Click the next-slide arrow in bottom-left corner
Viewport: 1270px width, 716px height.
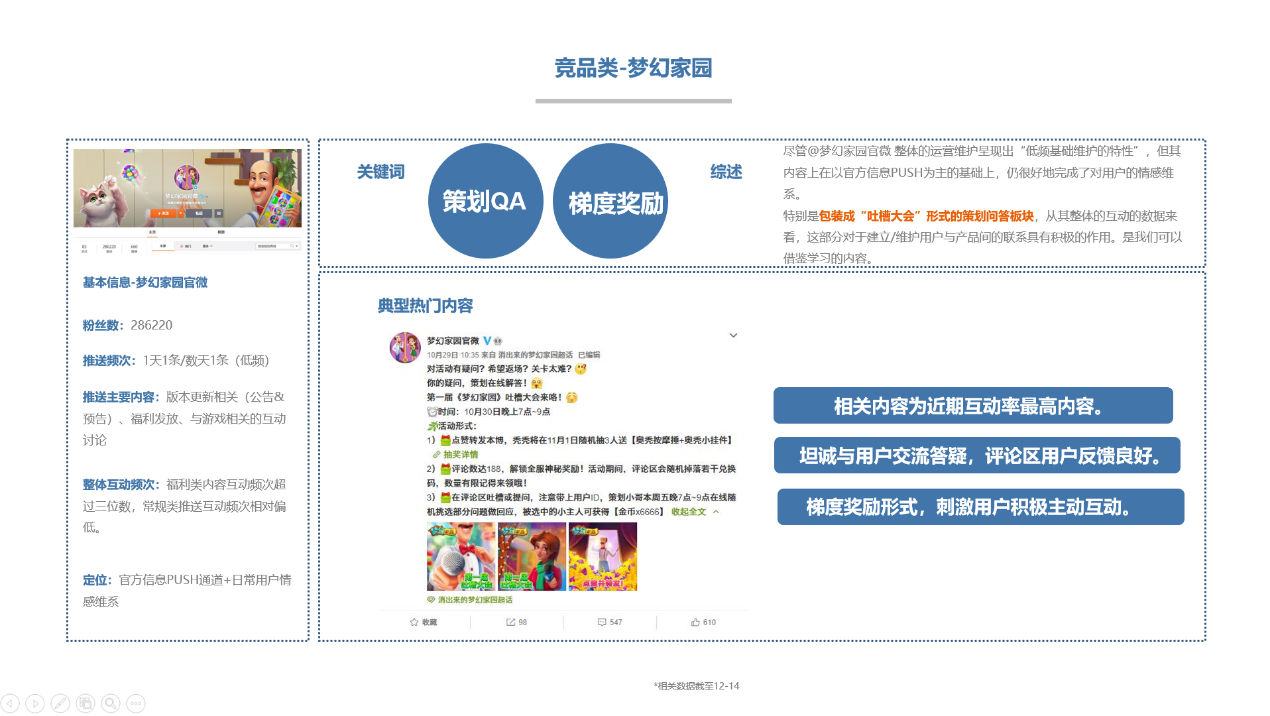point(35,703)
